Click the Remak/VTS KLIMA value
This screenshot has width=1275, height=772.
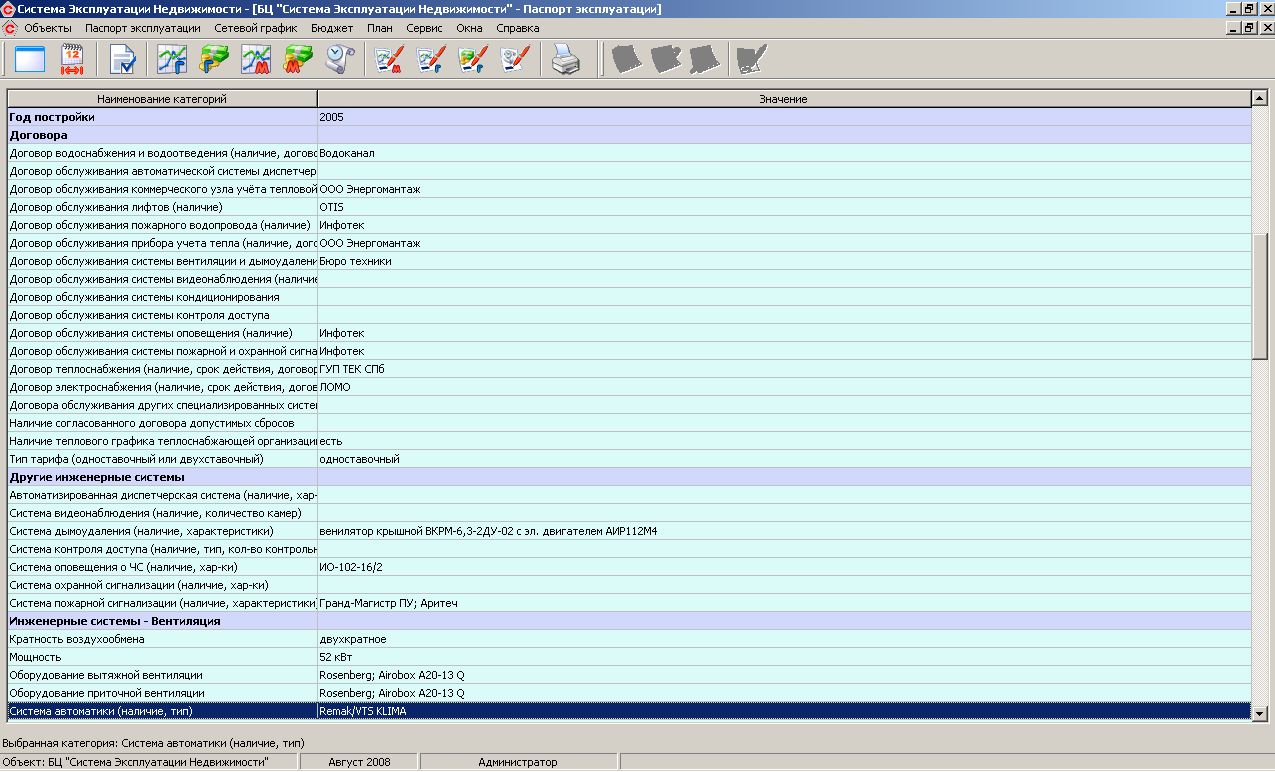363,711
